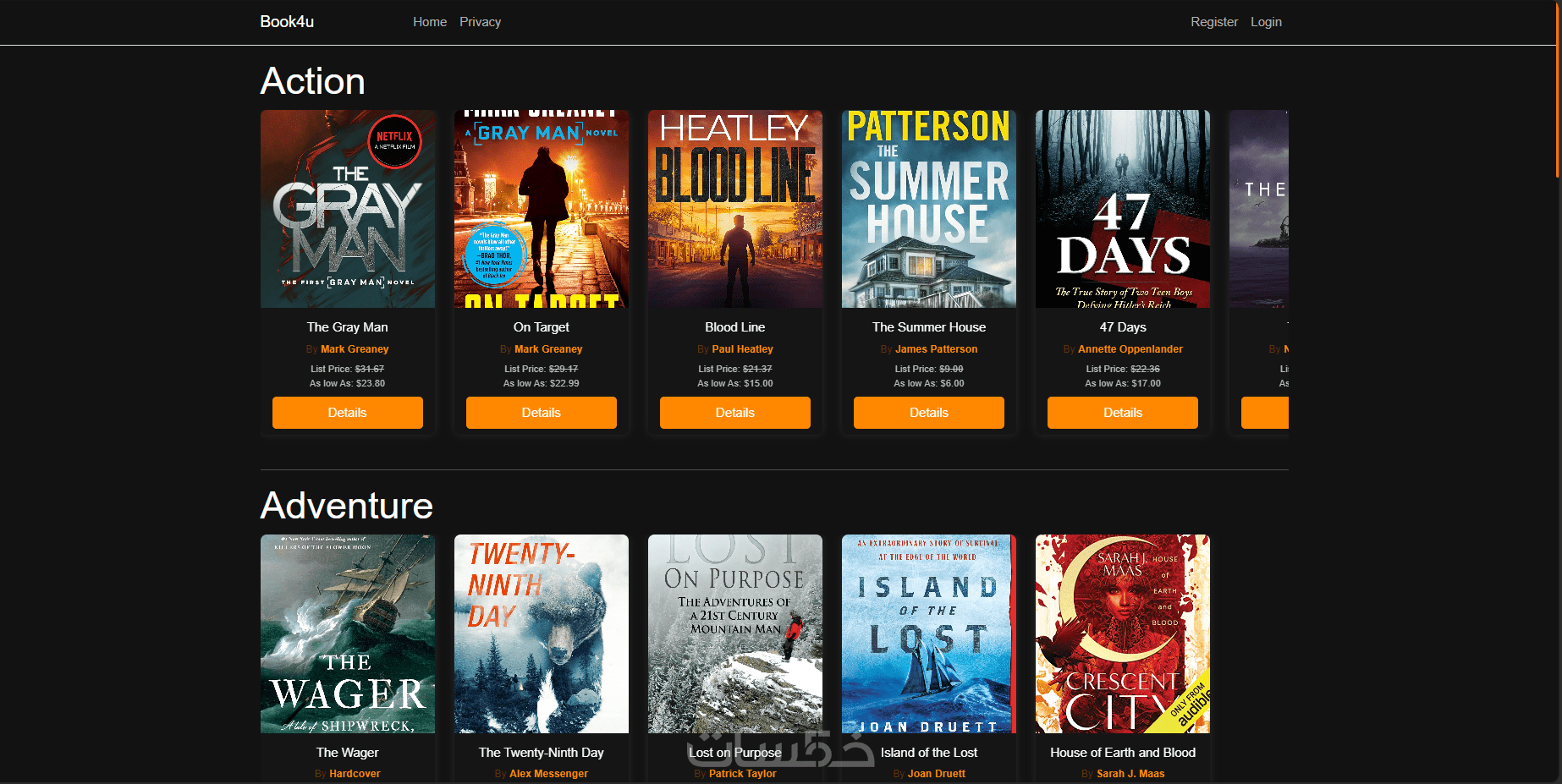Click the 47 Days book cover

(1123, 209)
